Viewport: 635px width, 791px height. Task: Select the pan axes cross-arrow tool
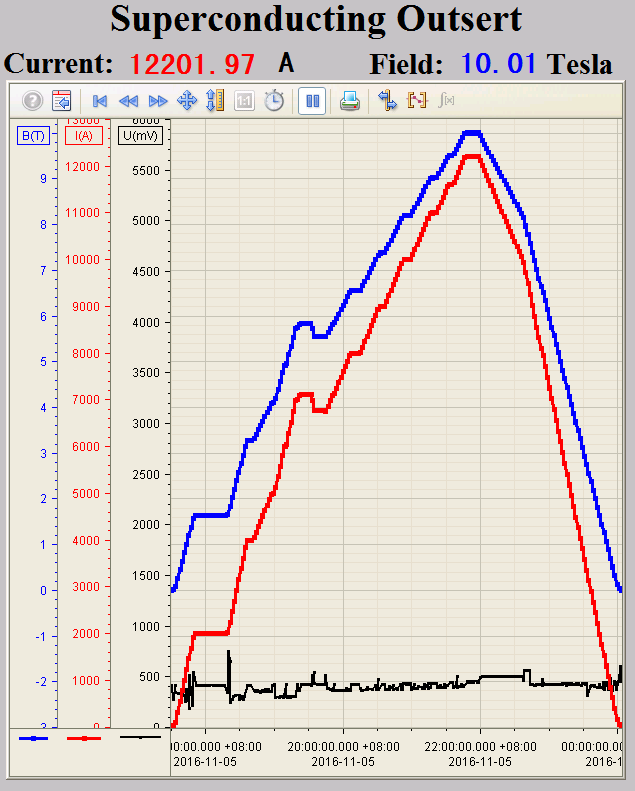pos(186,101)
